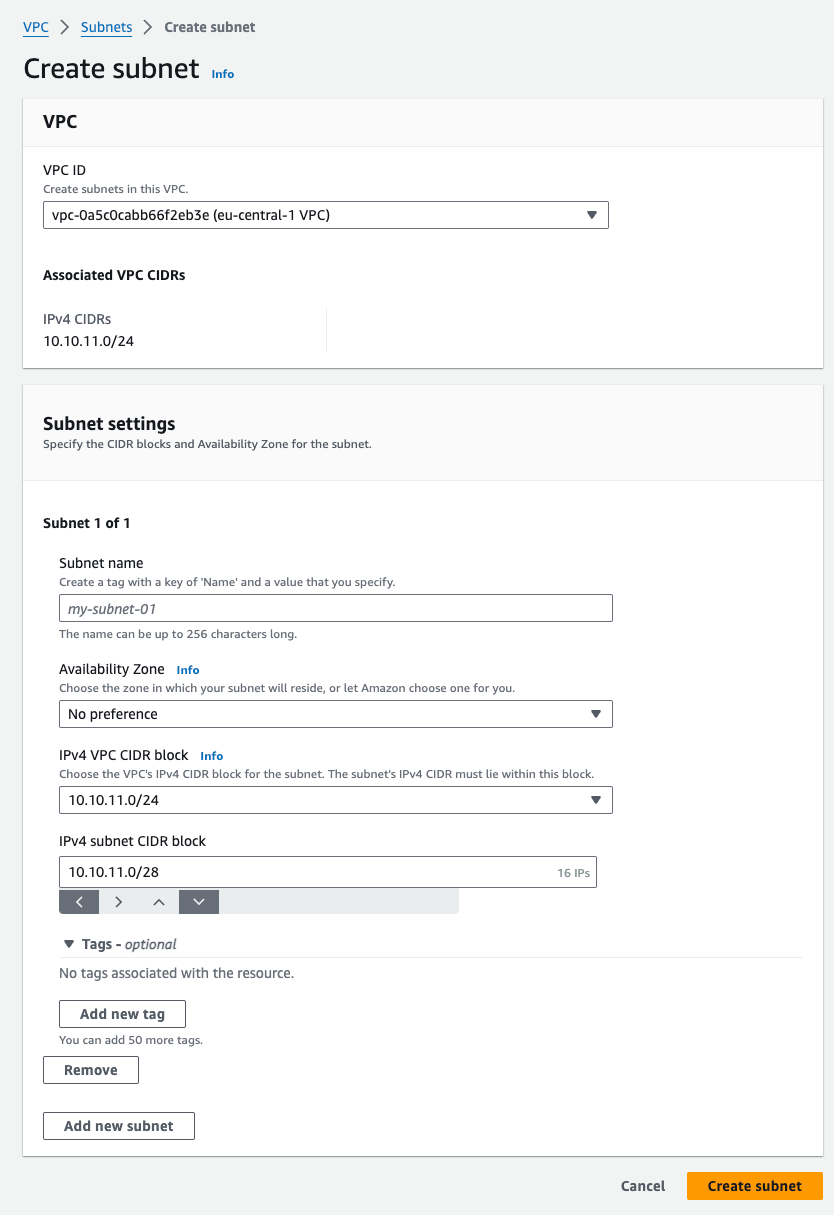Click the Info icon next to Availability Zone
The height and width of the screenshot is (1215, 834).
187,669
